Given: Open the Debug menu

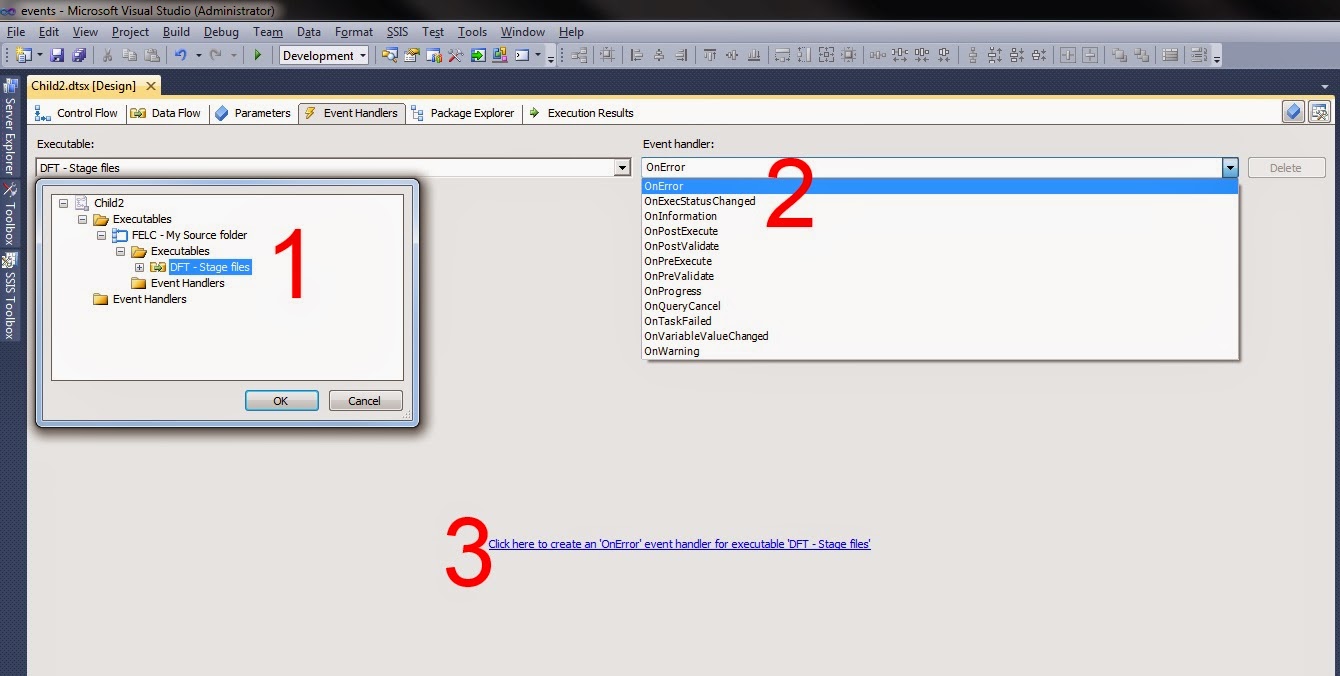Looking at the screenshot, I should (221, 32).
